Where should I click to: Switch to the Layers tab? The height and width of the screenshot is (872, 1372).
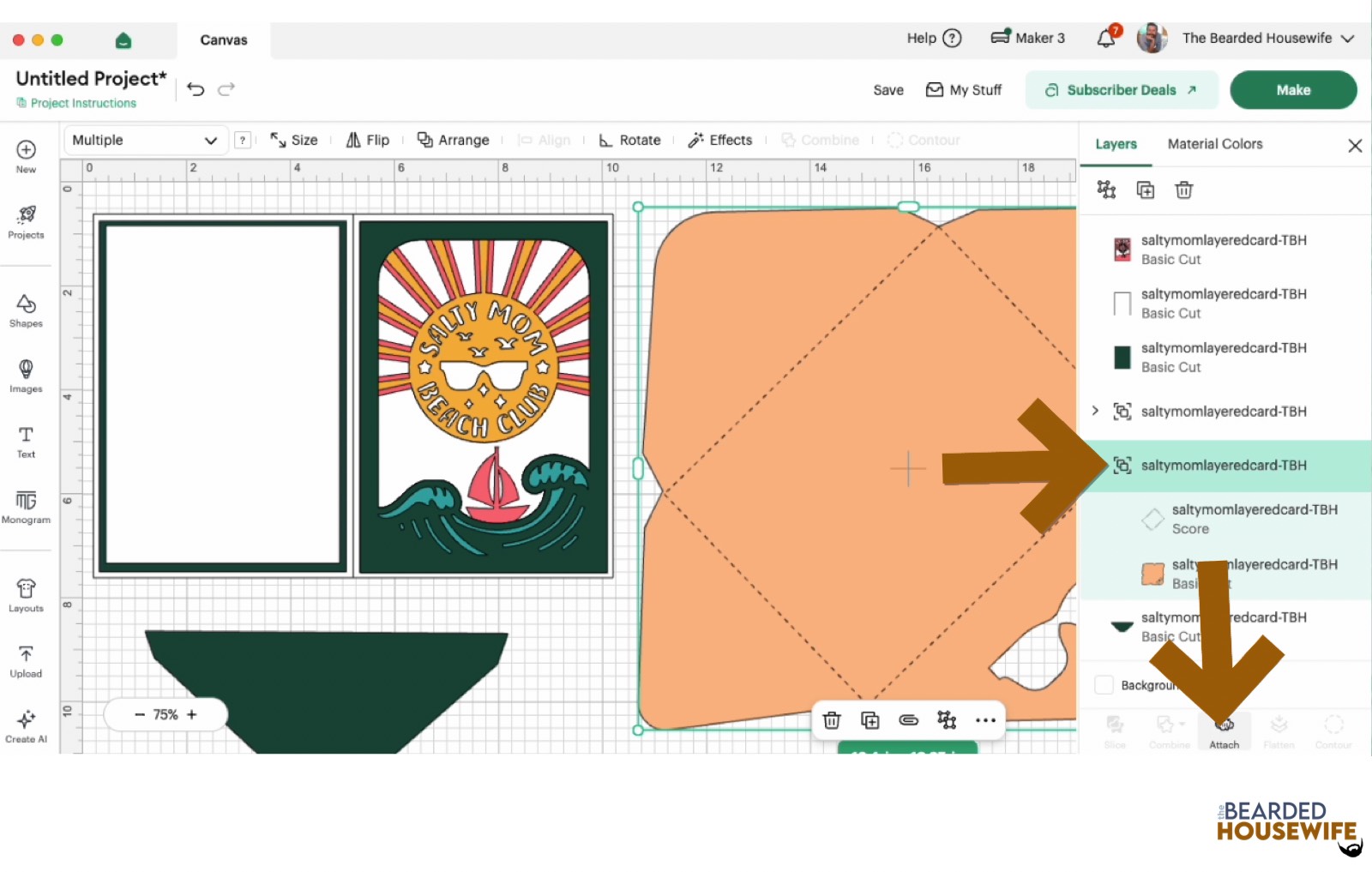1116,144
